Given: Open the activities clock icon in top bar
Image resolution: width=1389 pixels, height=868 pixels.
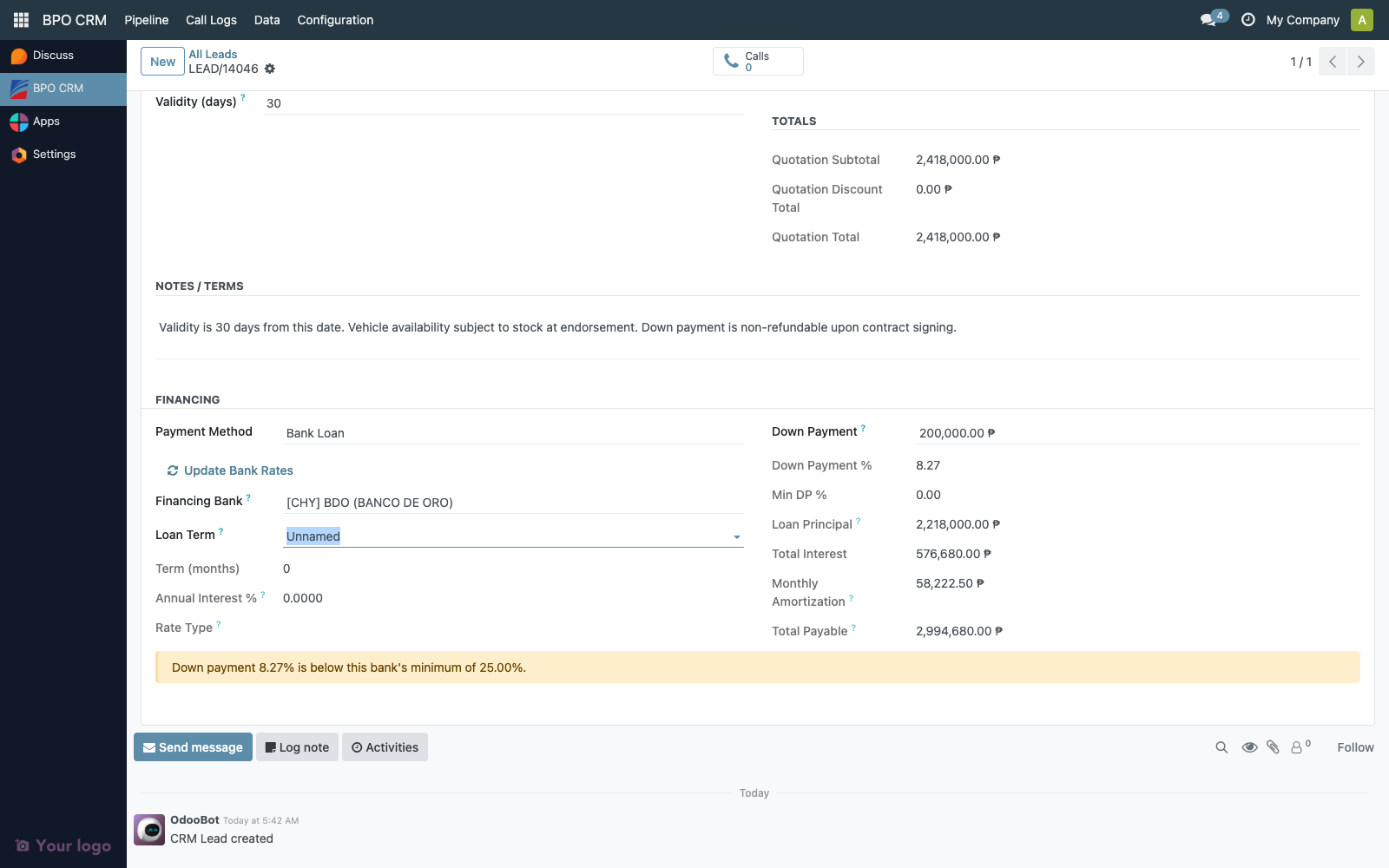Looking at the screenshot, I should point(1247,18).
